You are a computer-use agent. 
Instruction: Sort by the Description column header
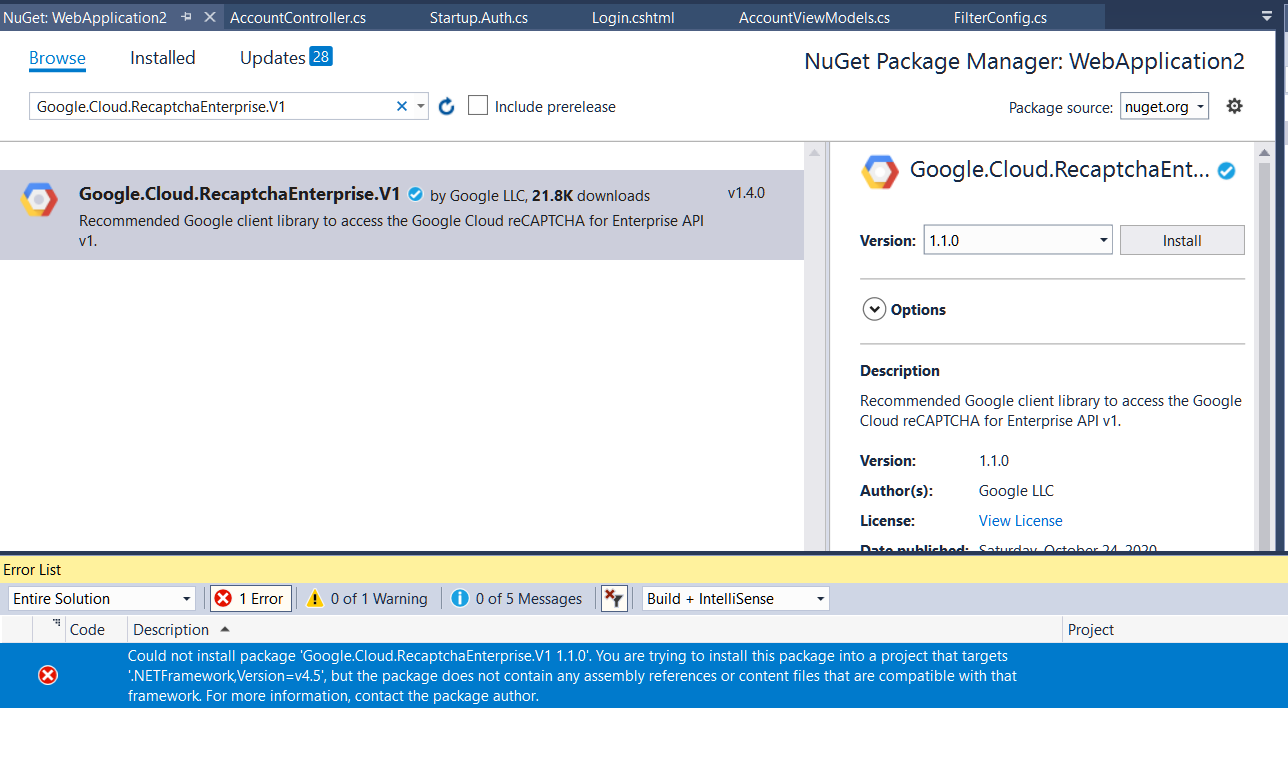595,630
